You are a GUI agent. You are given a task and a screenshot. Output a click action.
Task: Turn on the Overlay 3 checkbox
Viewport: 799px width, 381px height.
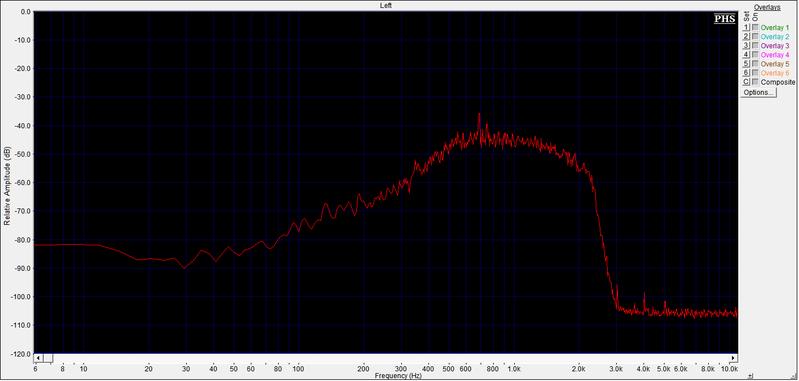click(756, 46)
